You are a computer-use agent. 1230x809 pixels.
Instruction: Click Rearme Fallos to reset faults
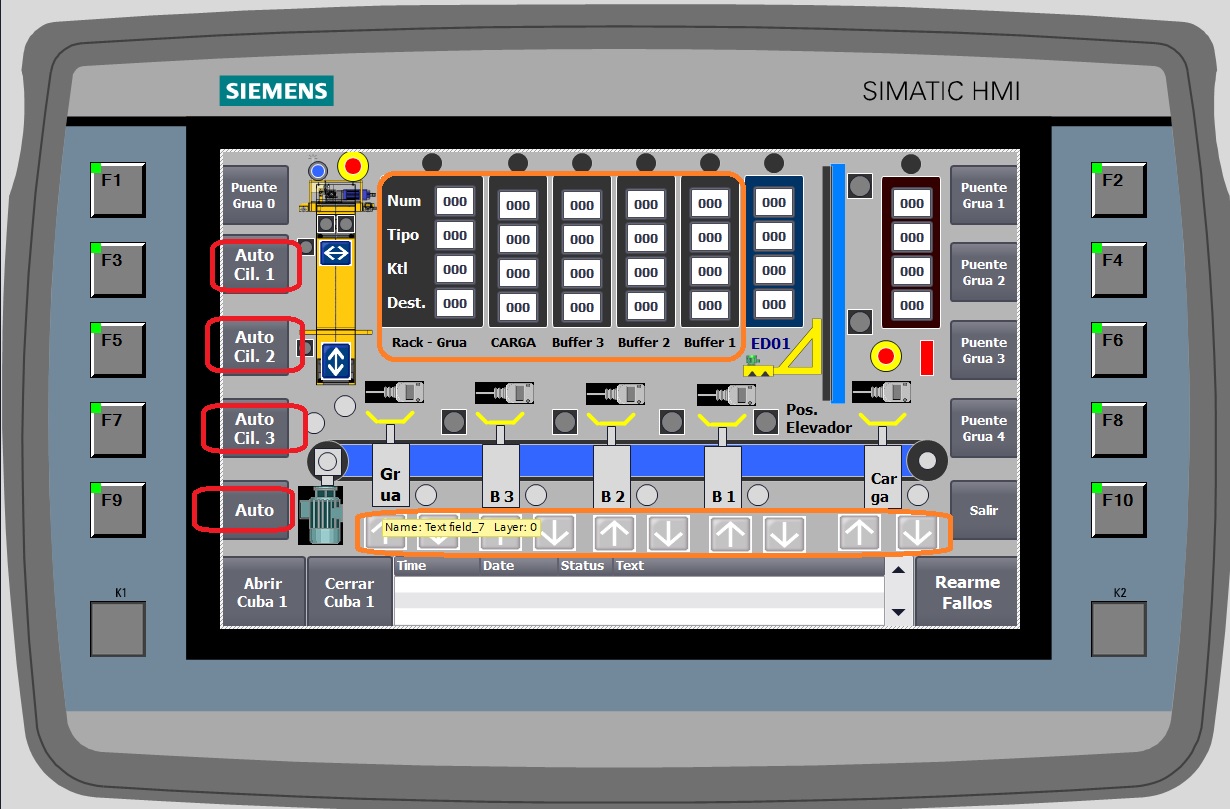(x=967, y=592)
